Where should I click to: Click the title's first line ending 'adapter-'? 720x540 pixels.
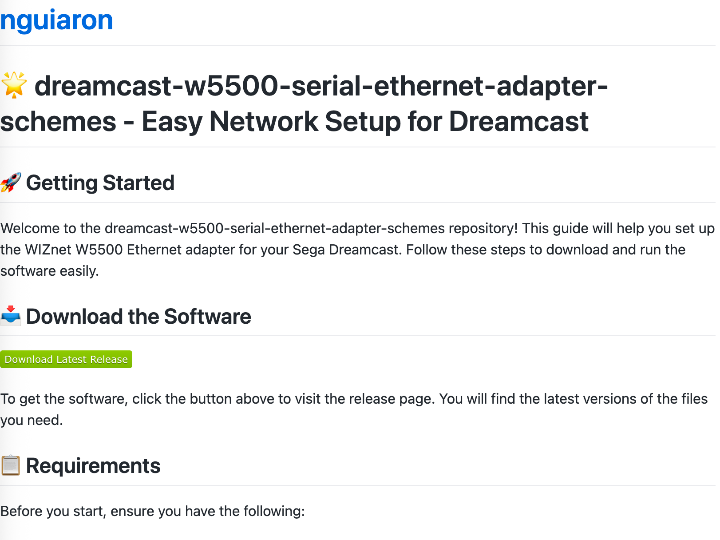321,87
